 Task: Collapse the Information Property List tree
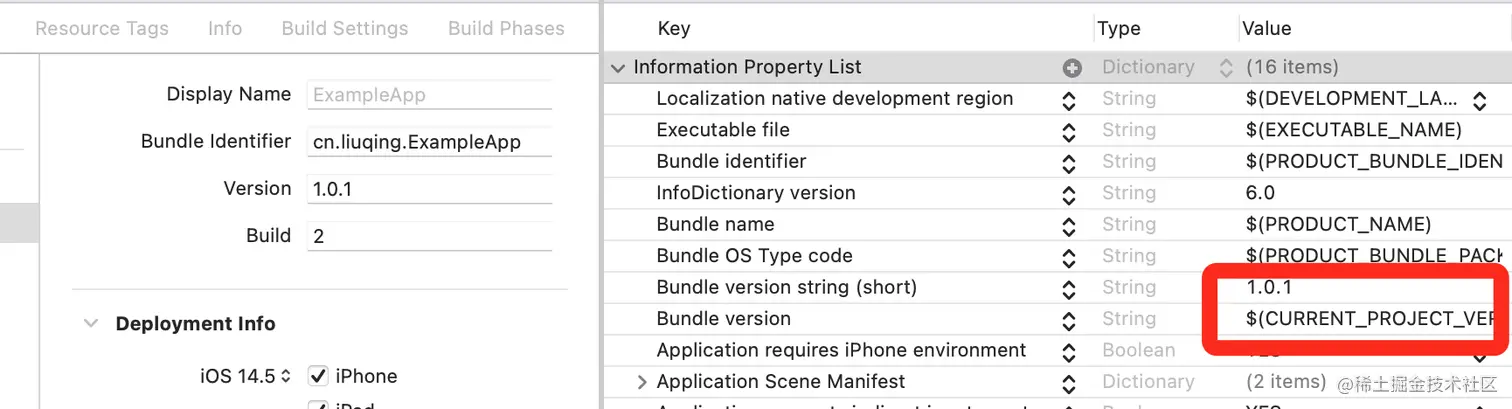pos(618,68)
